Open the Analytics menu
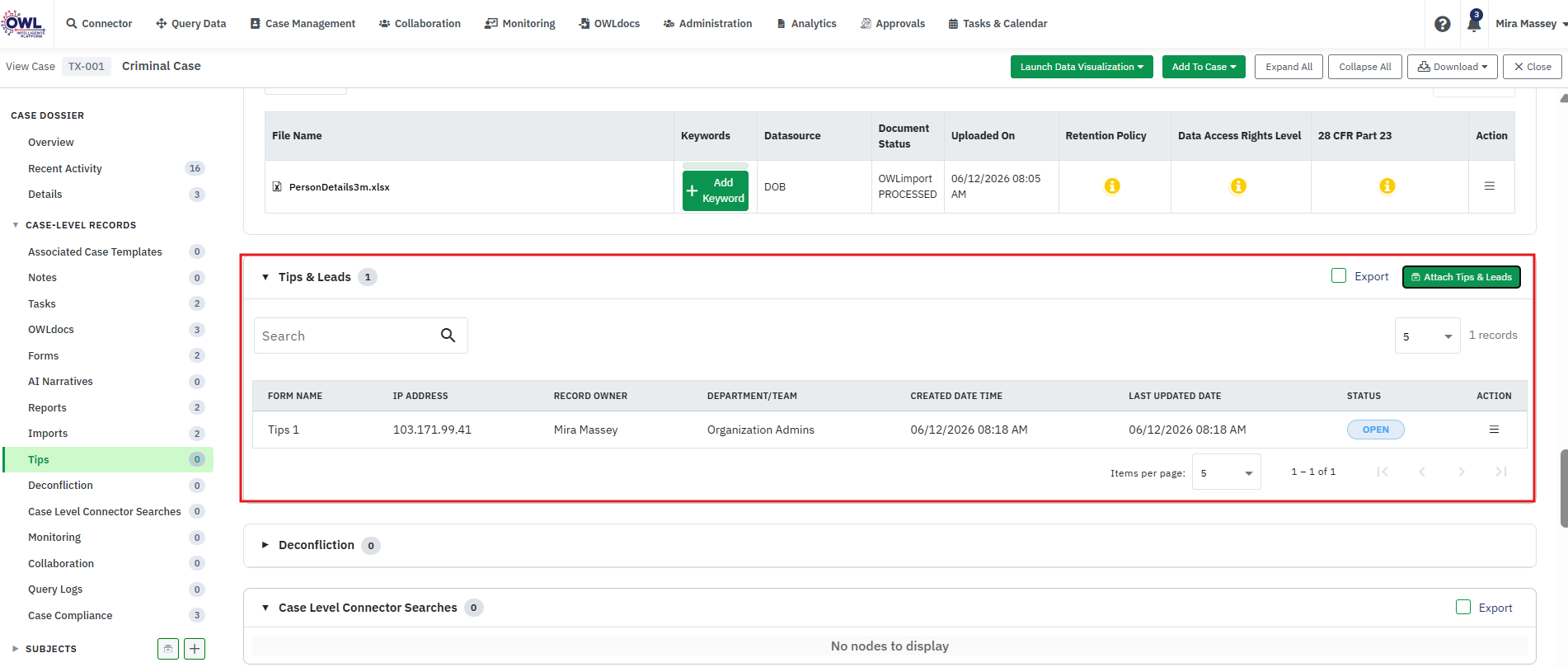The width and height of the screenshot is (1568, 667). [806, 23]
